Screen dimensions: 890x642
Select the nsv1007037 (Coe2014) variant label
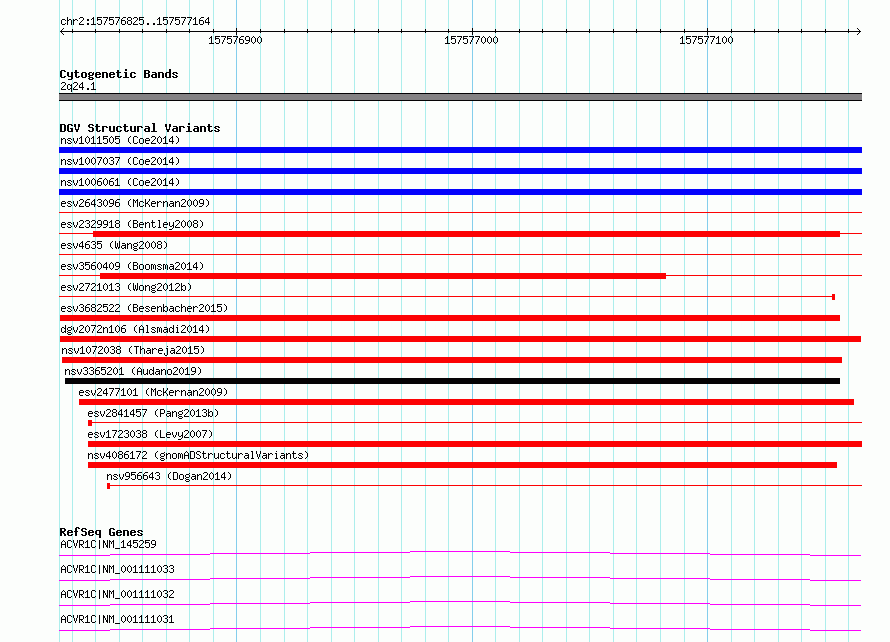(x=120, y=161)
